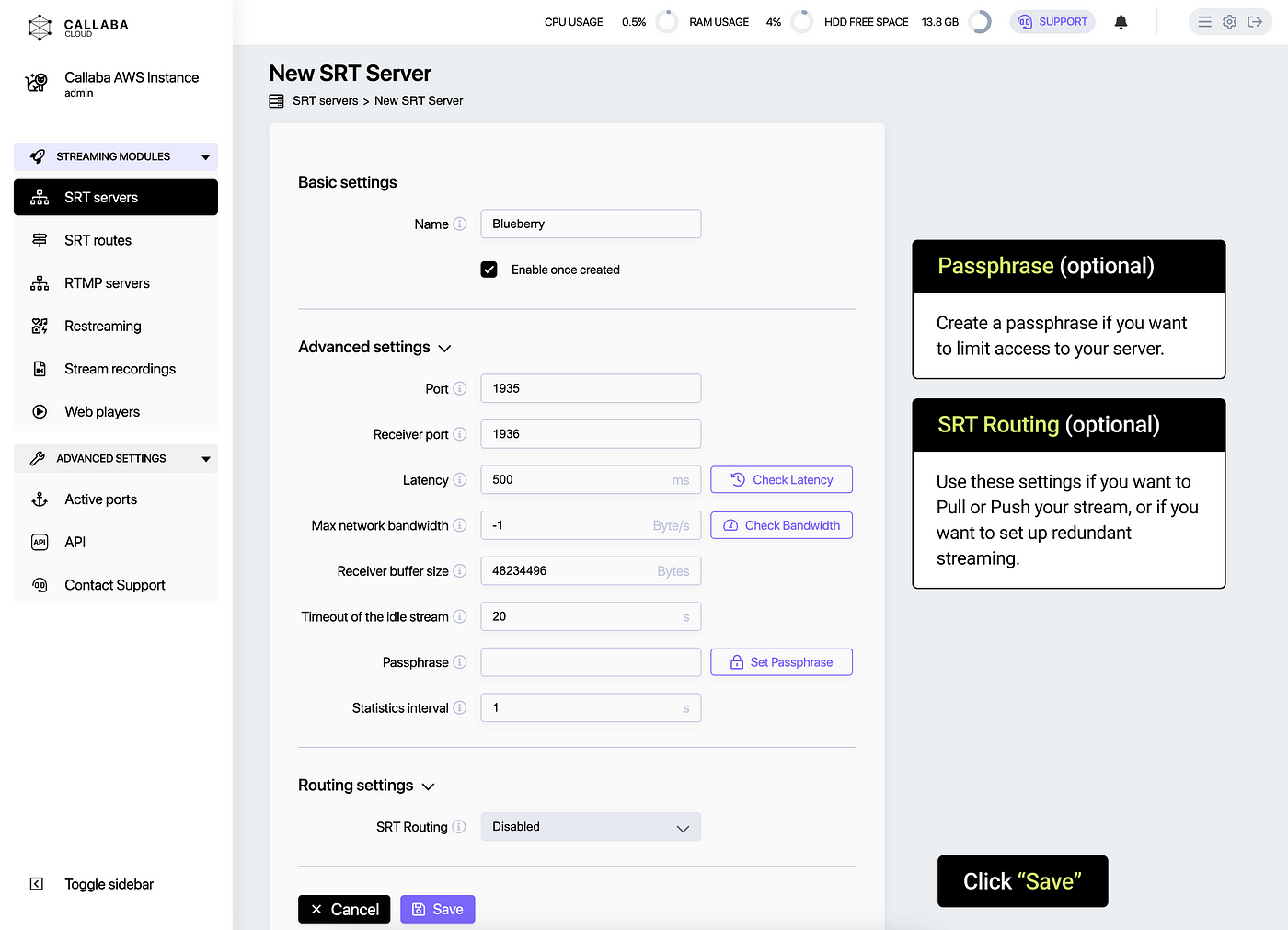Open Contact Support in sidebar
The image size is (1288, 930).
coord(116,585)
